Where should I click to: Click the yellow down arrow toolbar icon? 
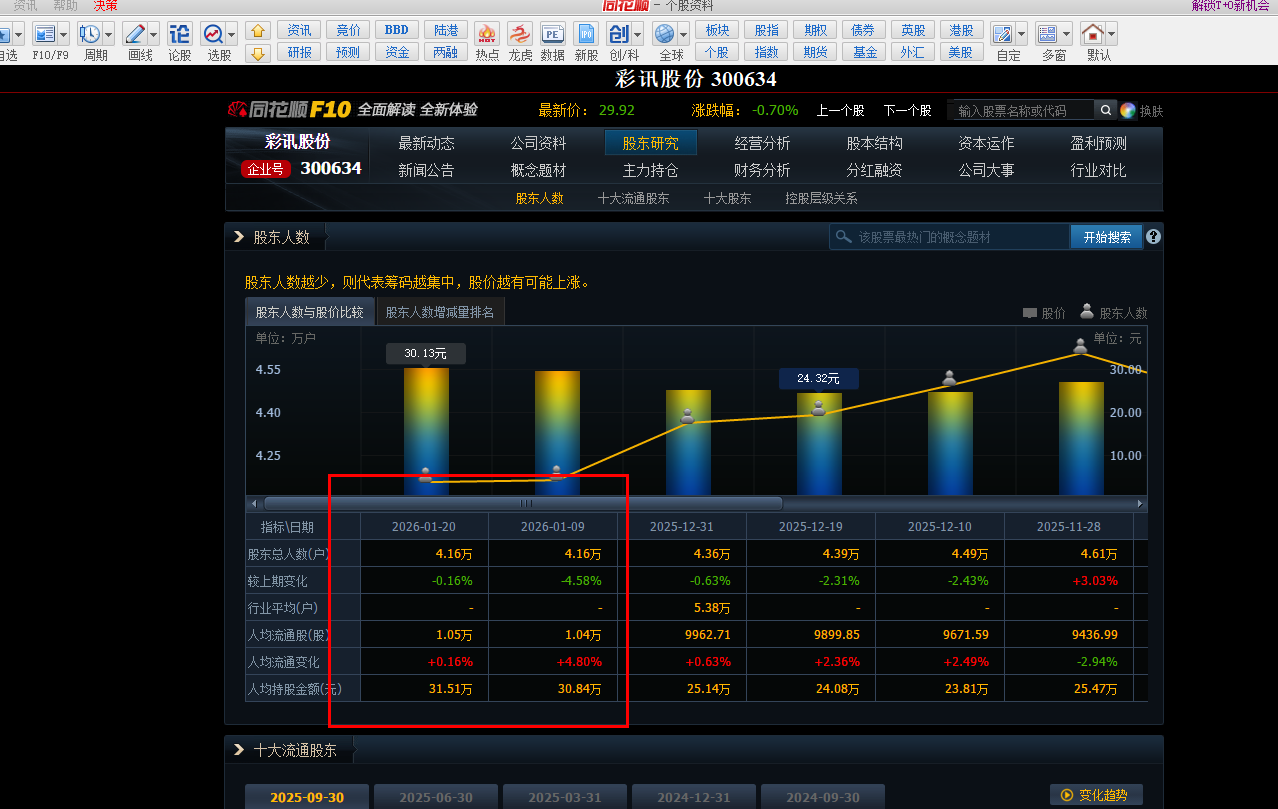pyautogui.click(x=258, y=53)
